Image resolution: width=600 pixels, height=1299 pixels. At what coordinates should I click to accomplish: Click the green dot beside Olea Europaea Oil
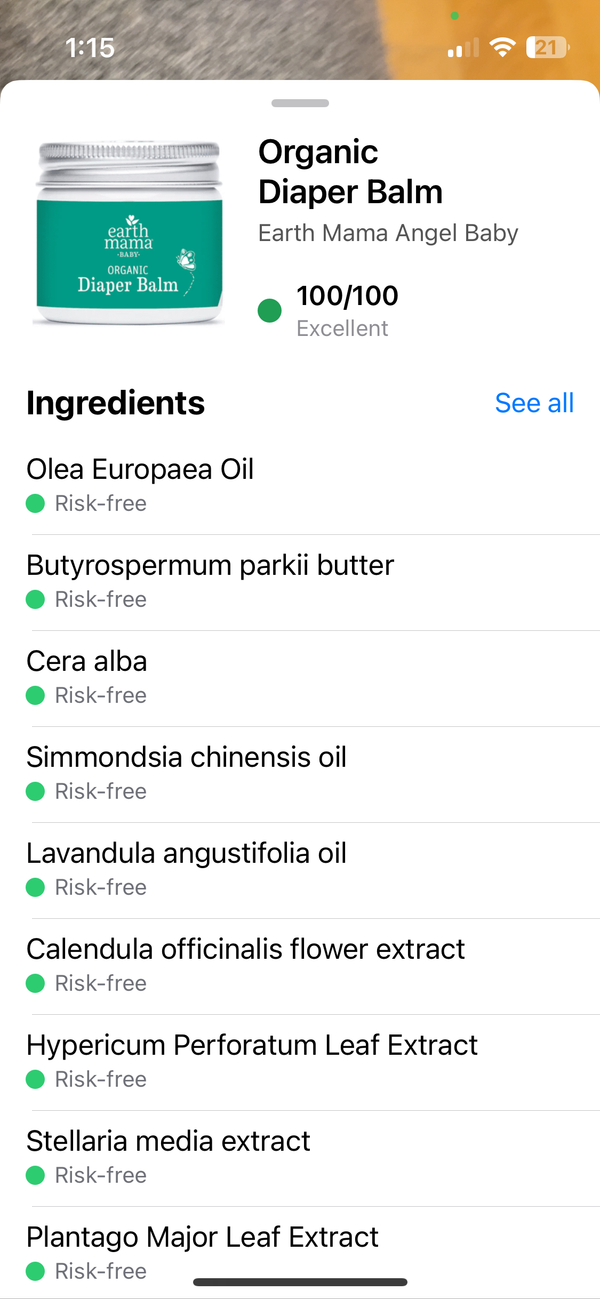(36, 504)
